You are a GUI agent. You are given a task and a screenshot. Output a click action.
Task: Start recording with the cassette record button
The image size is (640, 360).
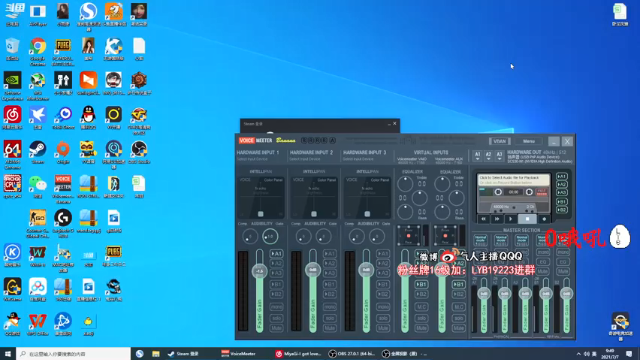[544, 219]
